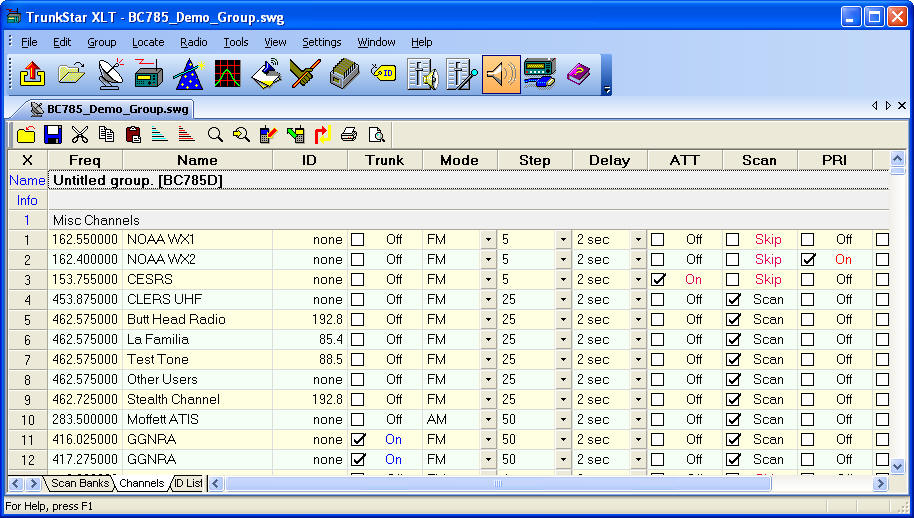Click the red and yellow swap arrows icon
Screen dimensions: 914x518
(322, 135)
